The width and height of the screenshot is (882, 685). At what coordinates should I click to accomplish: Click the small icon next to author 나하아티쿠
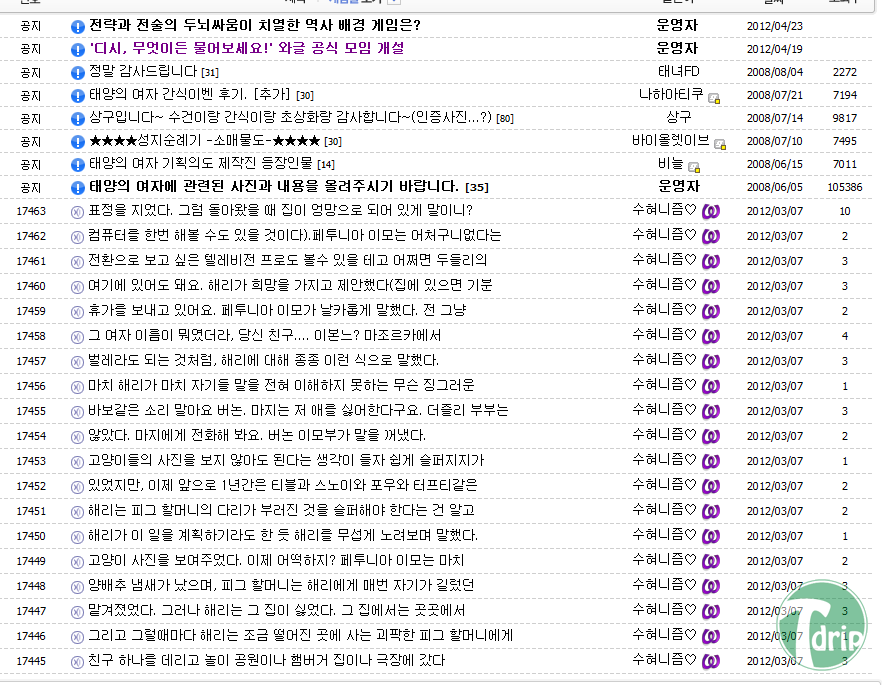coord(714,98)
